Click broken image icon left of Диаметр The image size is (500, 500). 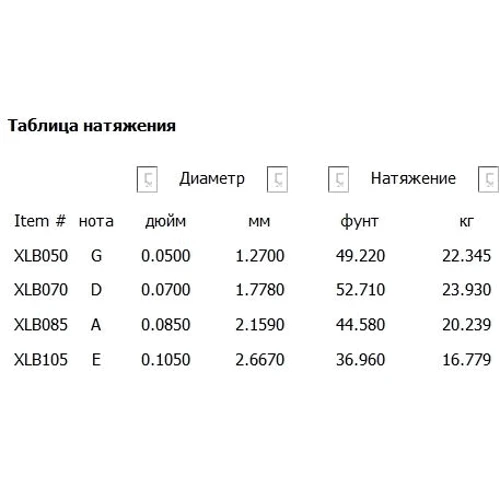pyautogui.click(x=147, y=179)
